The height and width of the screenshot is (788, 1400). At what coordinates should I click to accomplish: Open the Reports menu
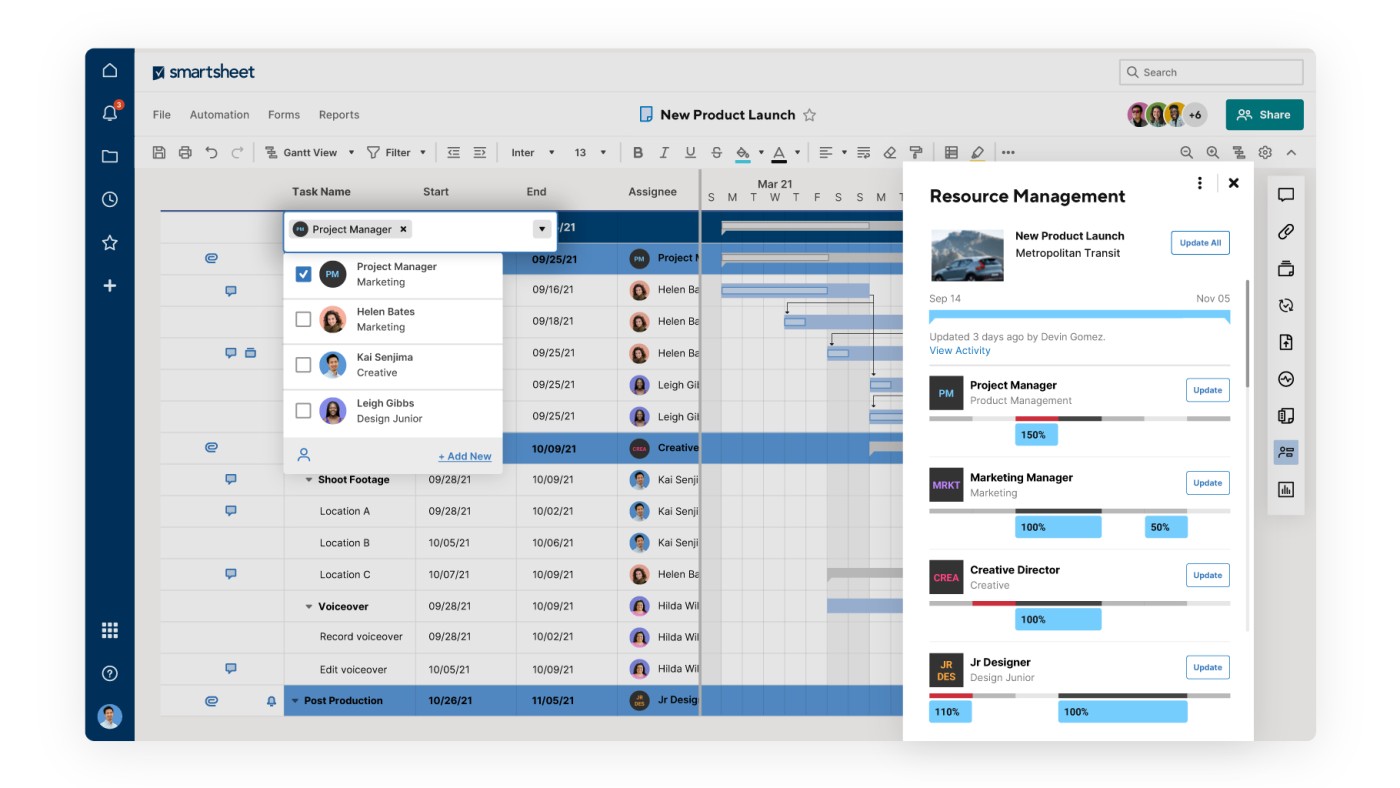(x=339, y=115)
